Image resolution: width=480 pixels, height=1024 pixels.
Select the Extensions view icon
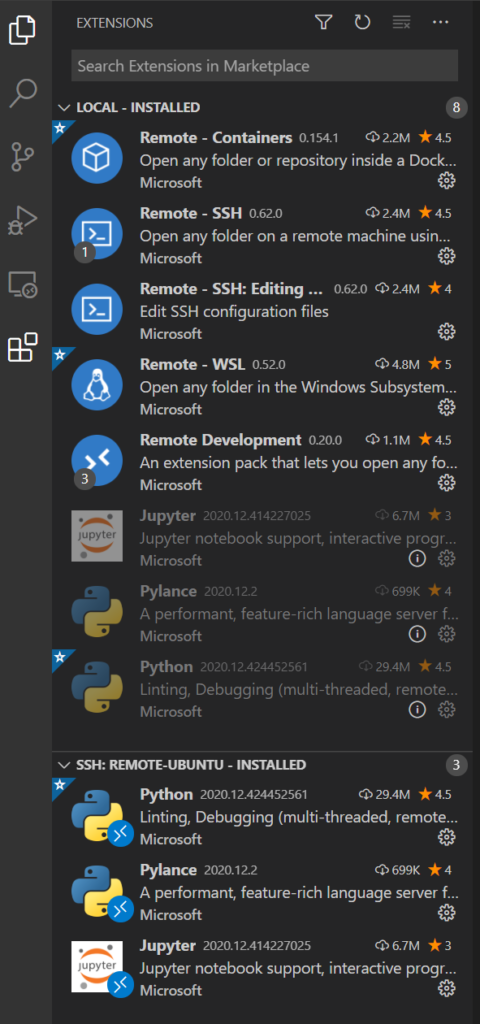pos(23,347)
